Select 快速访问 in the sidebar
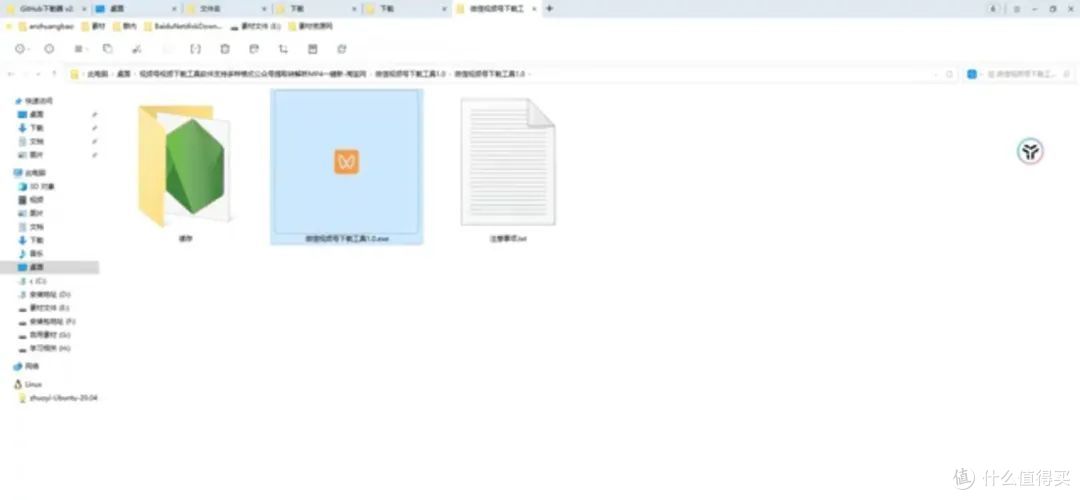 (x=39, y=101)
